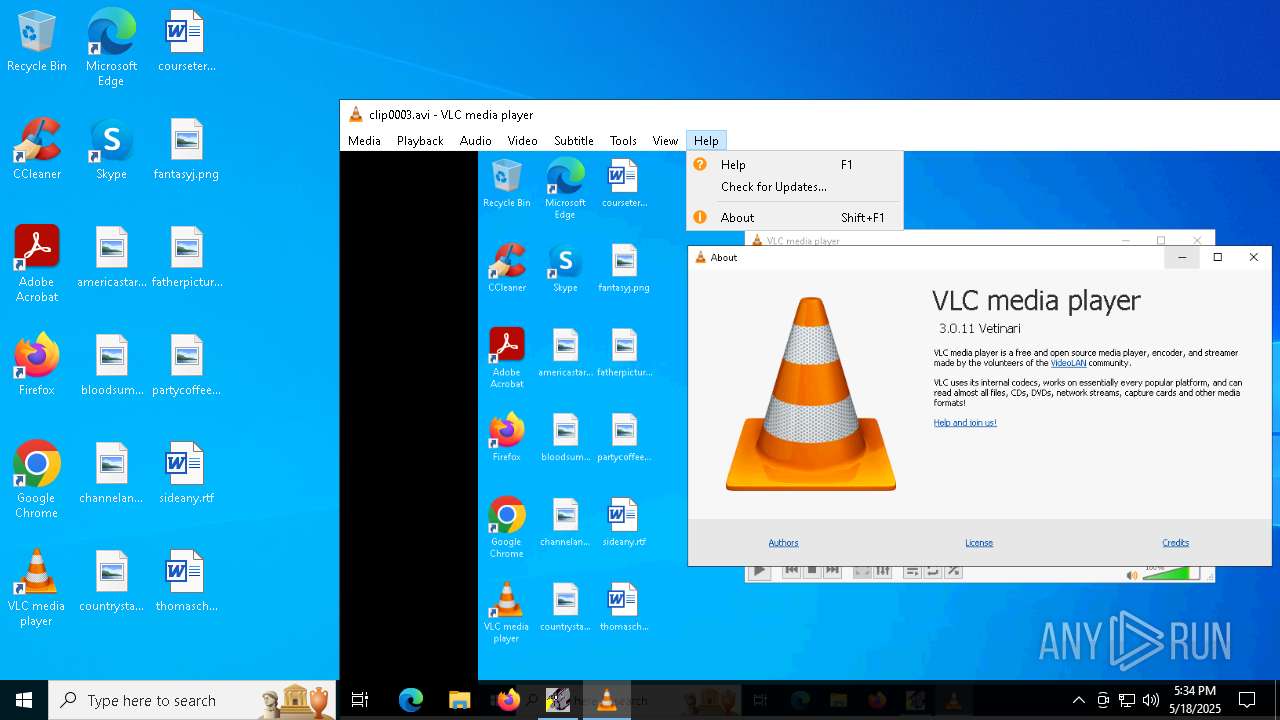The width and height of the screenshot is (1280, 720).
Task: Switch to Firefox in the taskbar
Action: click(x=508, y=700)
